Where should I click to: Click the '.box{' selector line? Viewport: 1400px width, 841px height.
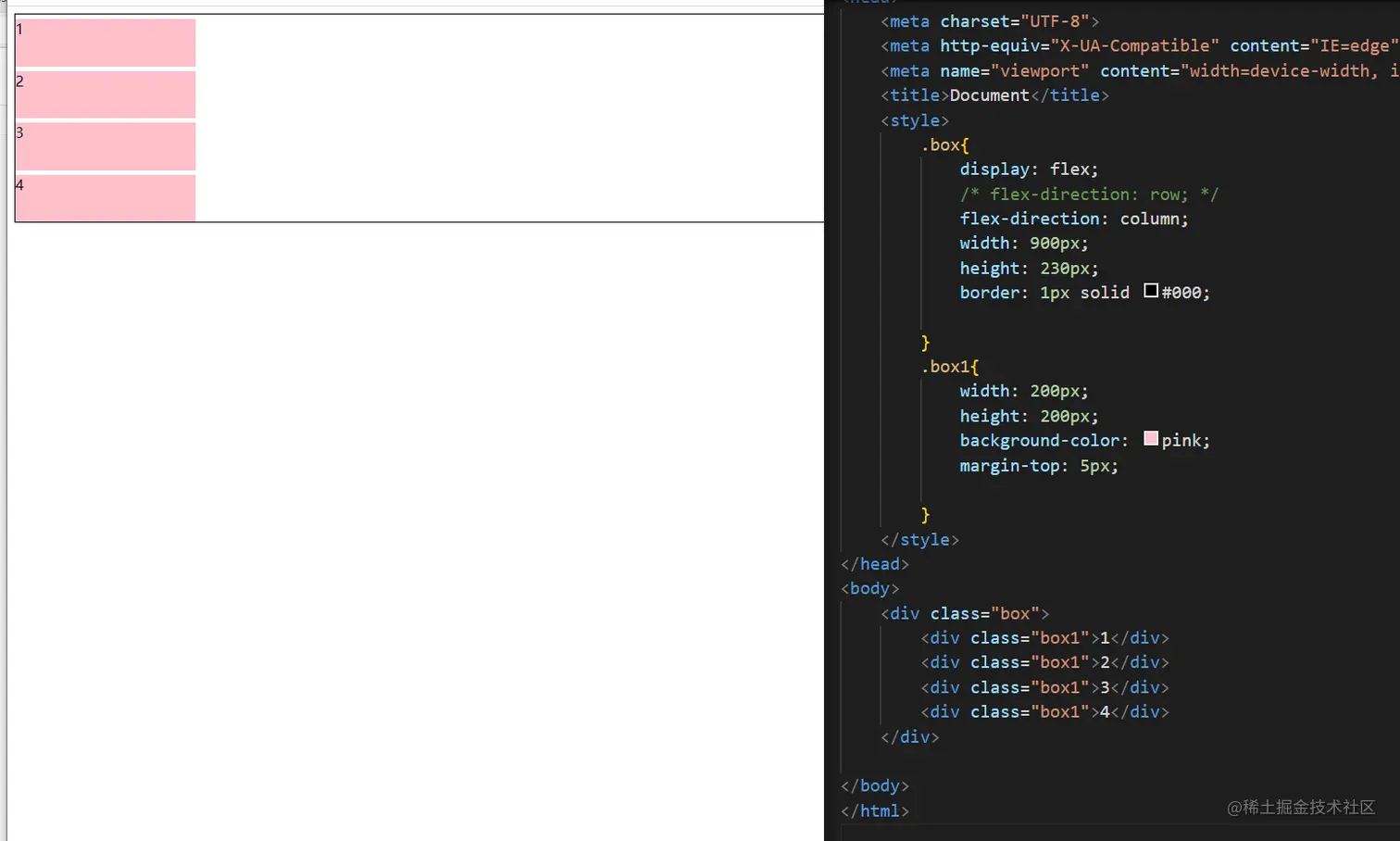(944, 145)
